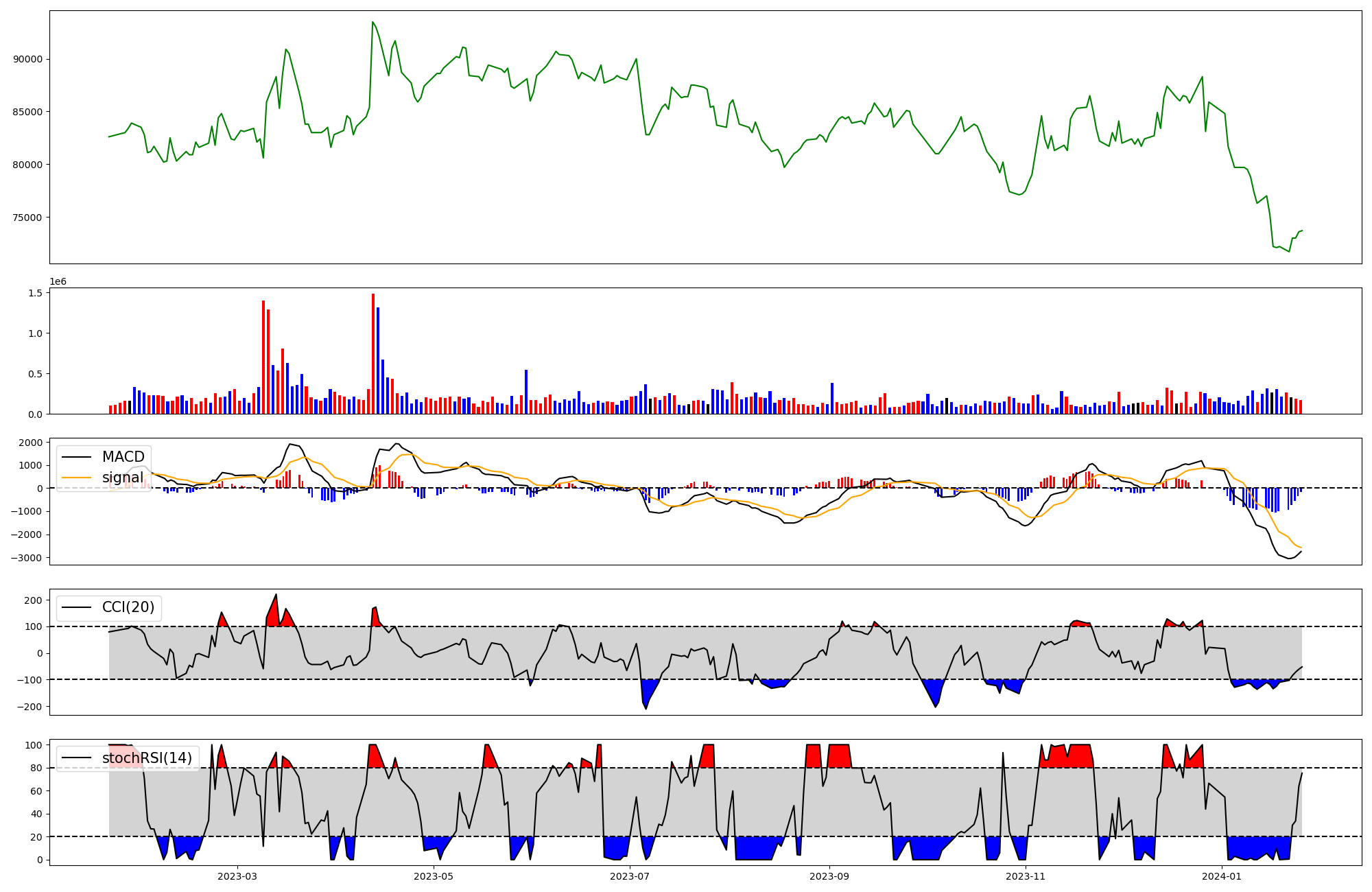The height and width of the screenshot is (892, 1372).
Task: Click the 200 tick on the CCI axis
Action: tap(34, 600)
